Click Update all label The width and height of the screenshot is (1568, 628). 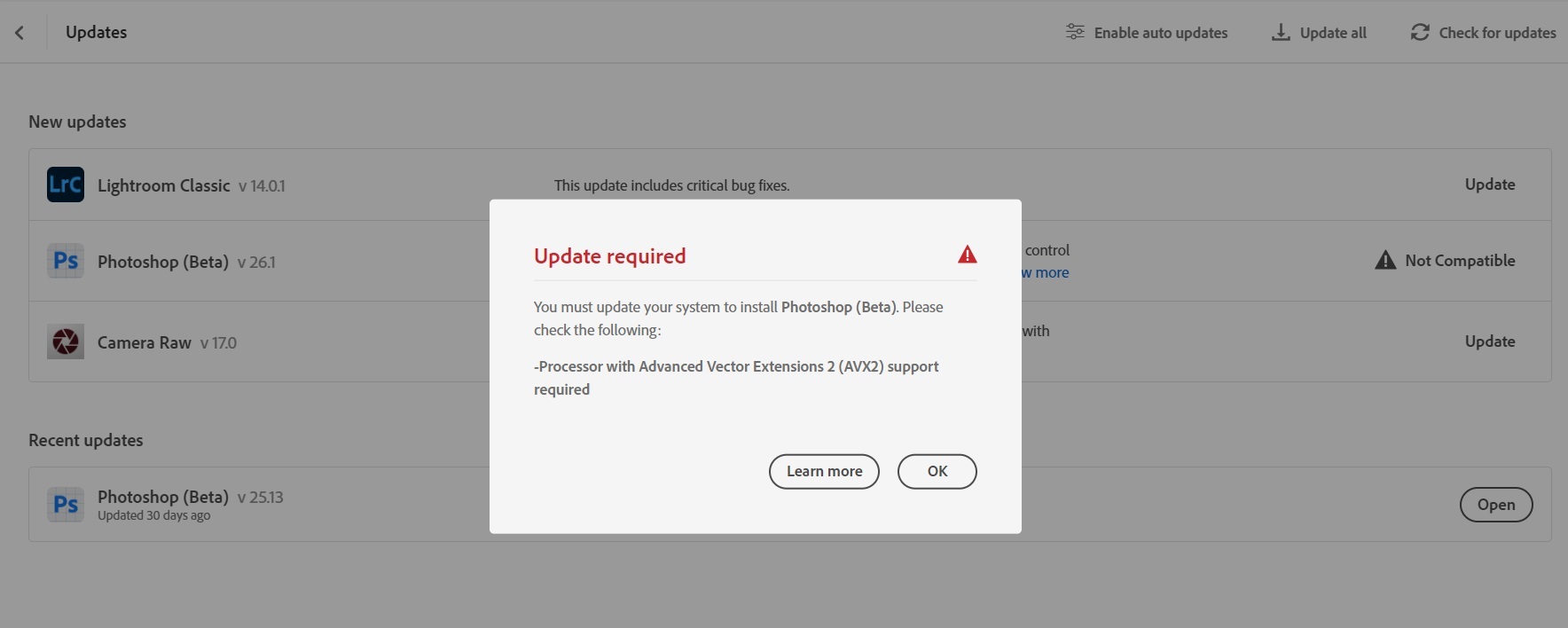(1333, 33)
